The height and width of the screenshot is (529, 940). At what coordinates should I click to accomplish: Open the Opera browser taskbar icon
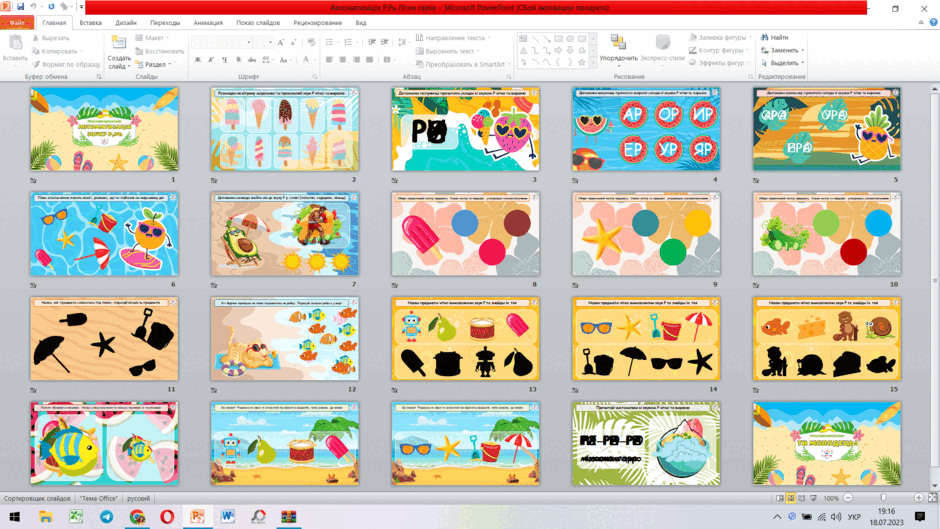[167, 516]
